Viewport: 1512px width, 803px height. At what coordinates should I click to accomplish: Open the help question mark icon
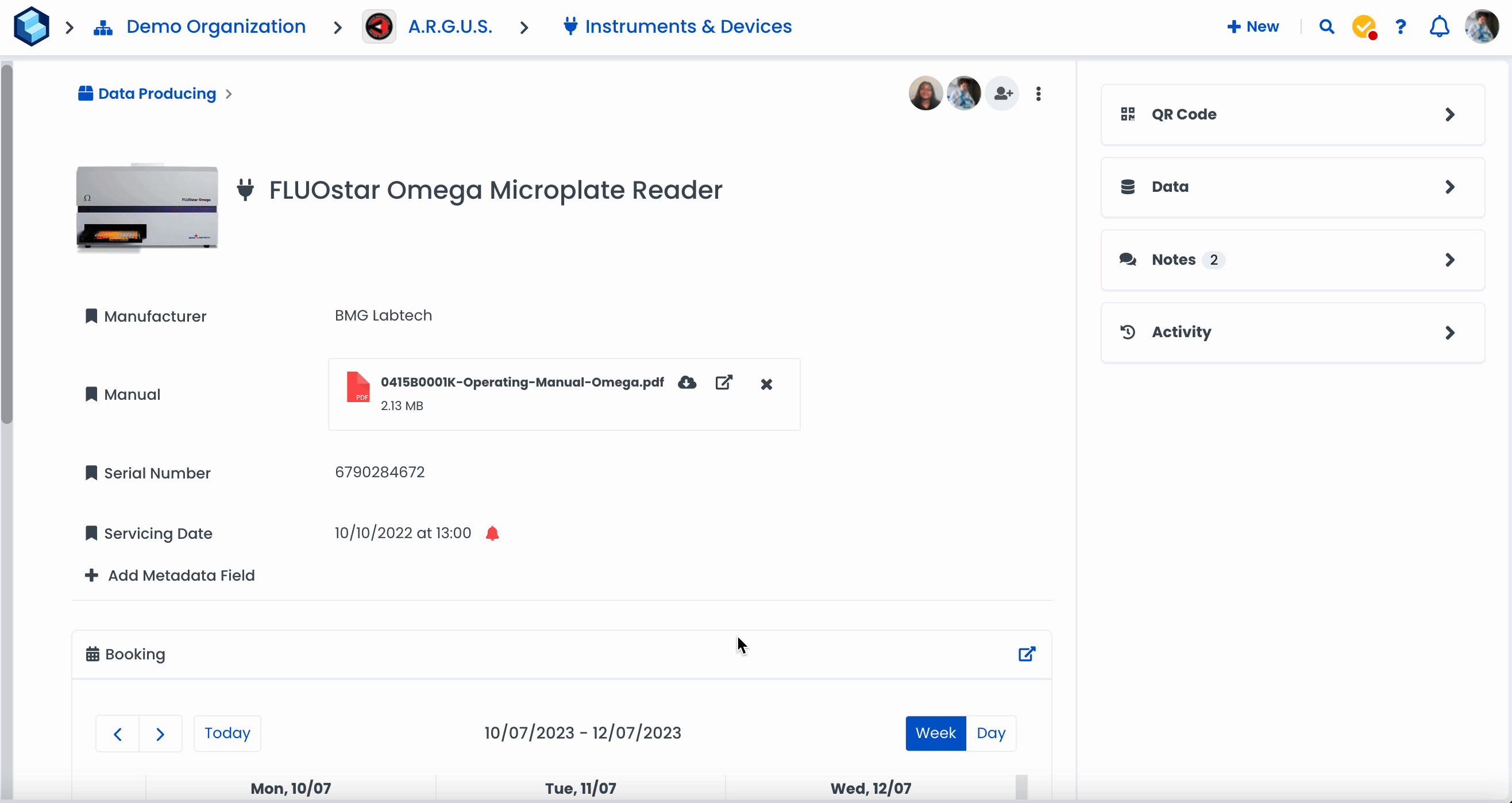(x=1401, y=27)
